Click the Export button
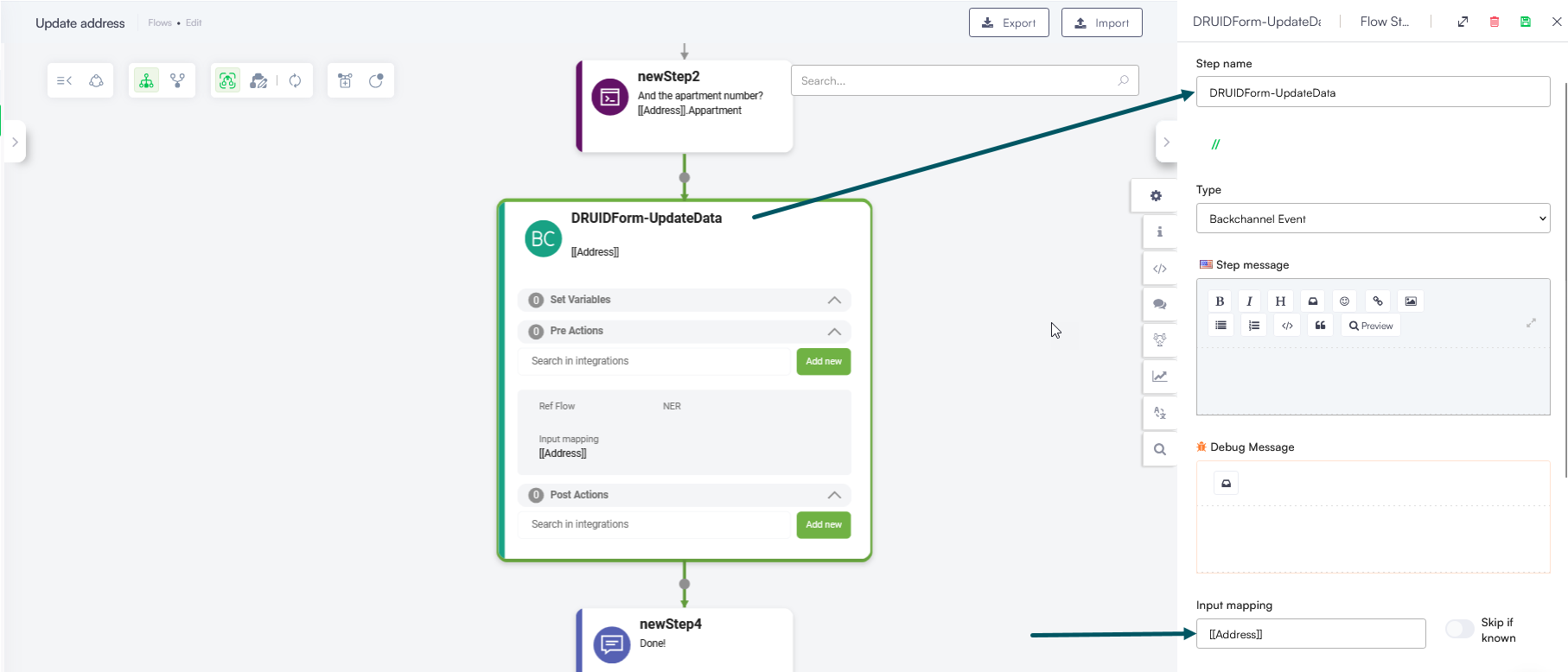The height and width of the screenshot is (672, 1568). coord(1009,23)
